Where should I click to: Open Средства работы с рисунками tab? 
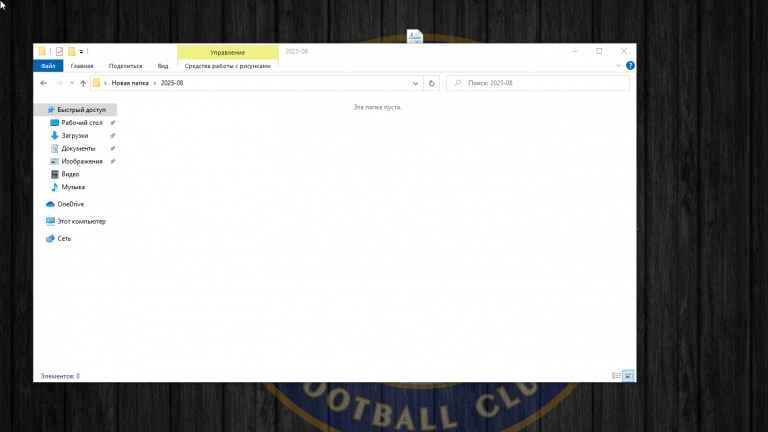point(227,66)
